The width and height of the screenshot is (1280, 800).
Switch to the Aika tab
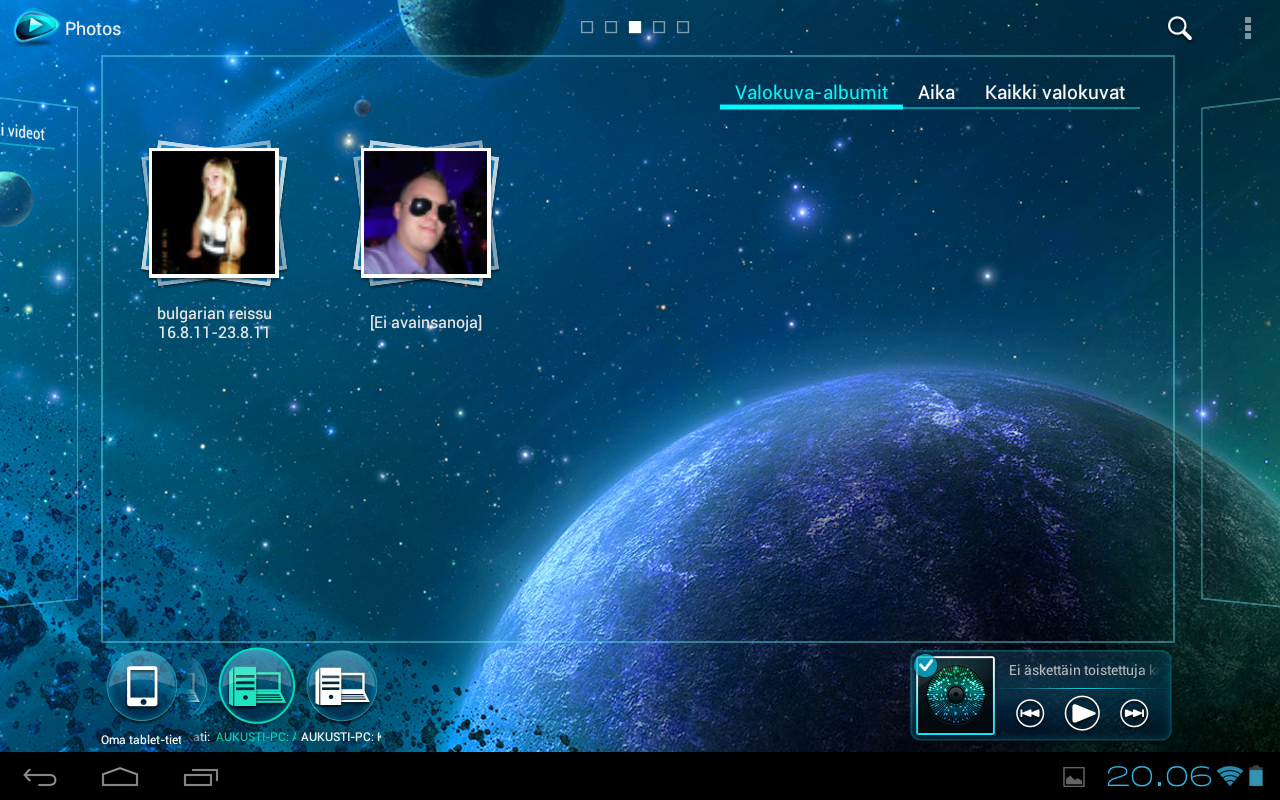937,93
